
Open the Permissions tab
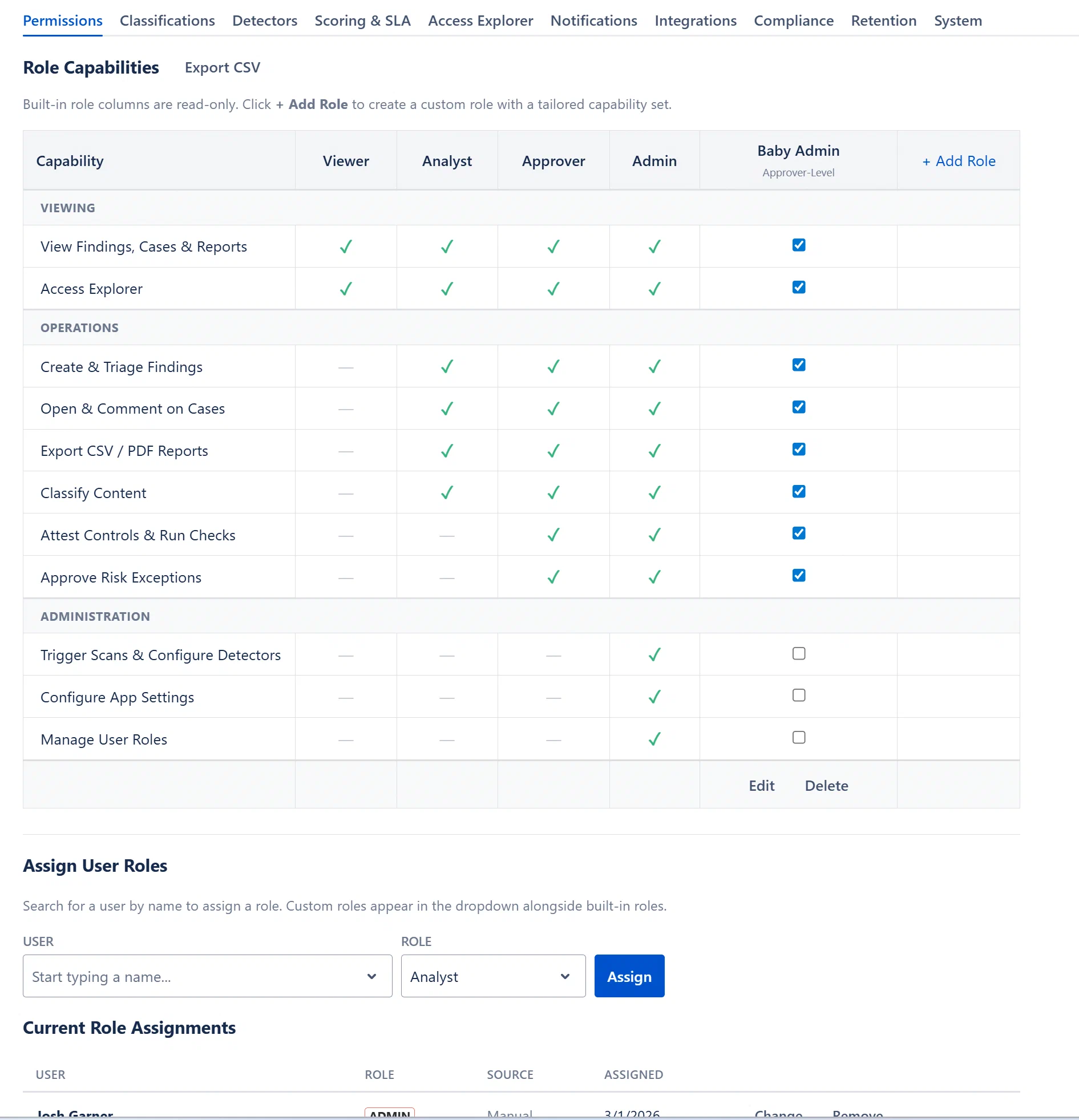pyautogui.click(x=62, y=21)
